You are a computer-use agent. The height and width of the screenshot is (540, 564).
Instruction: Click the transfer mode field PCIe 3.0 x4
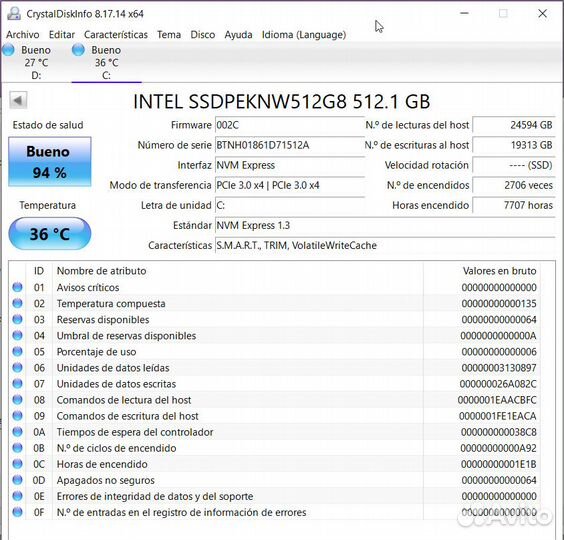tap(290, 186)
